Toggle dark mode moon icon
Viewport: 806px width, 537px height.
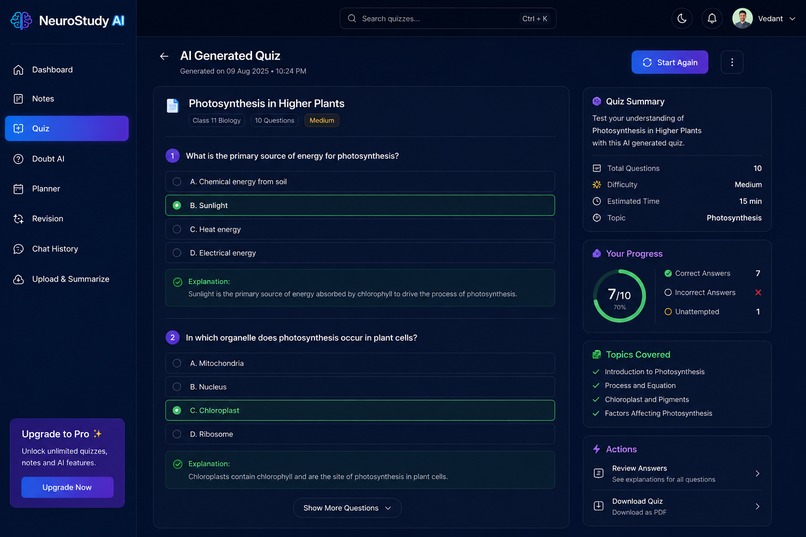[x=682, y=18]
